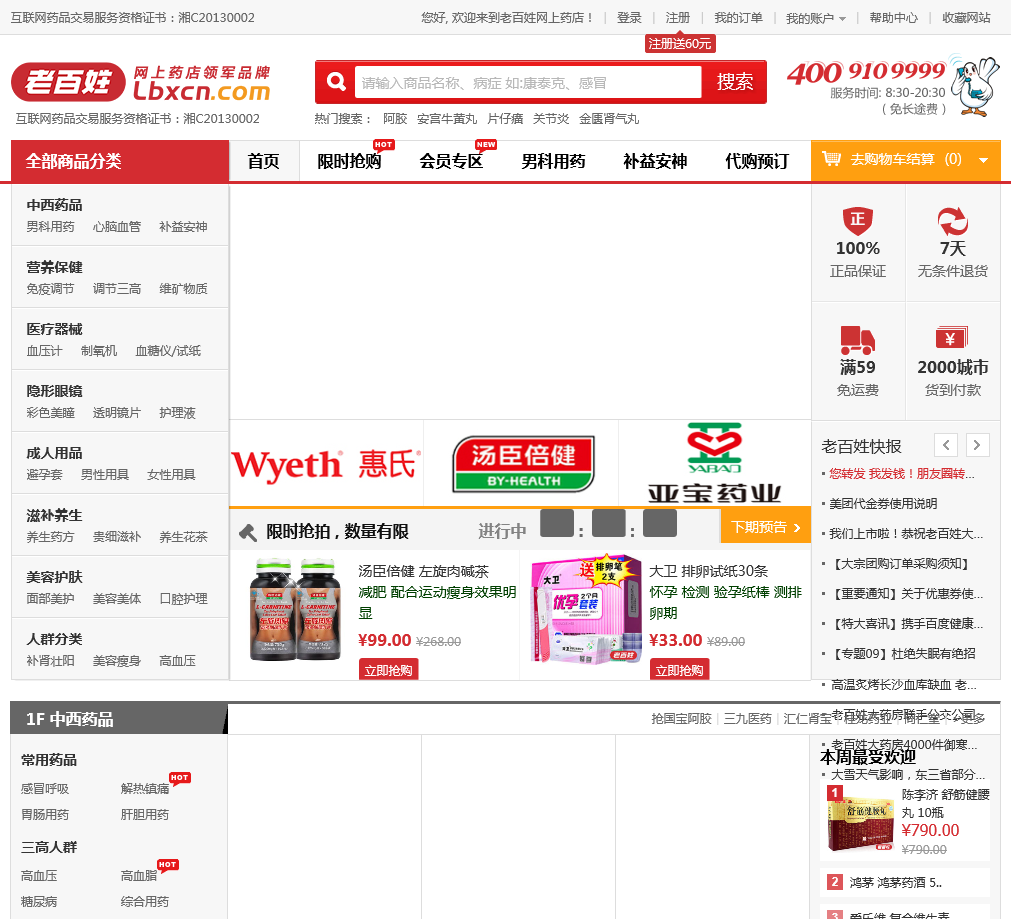The width and height of the screenshot is (1011, 919).
Task: Select 血糖仪/试纸 subcategory
Action: (x=168, y=350)
